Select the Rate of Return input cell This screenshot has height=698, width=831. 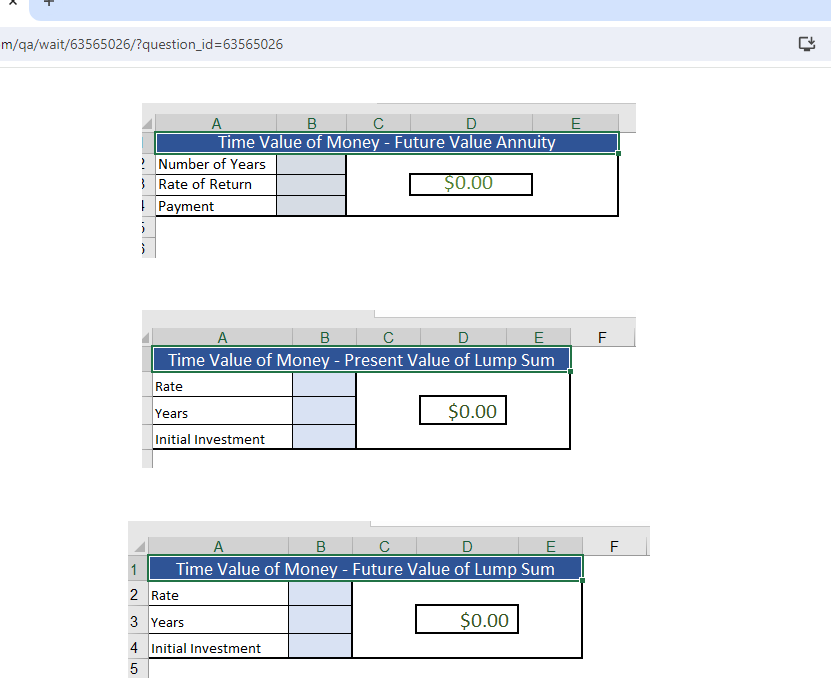[x=311, y=184]
